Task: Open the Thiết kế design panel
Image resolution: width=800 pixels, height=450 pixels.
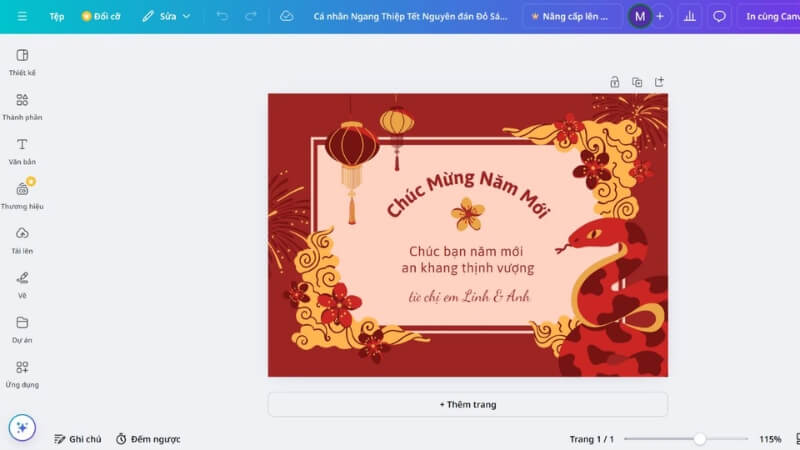Action: click(22, 61)
